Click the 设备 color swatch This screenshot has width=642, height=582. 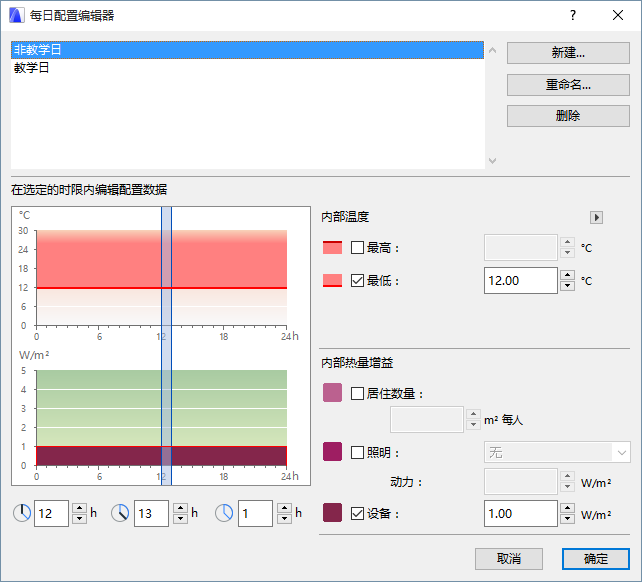click(332, 513)
